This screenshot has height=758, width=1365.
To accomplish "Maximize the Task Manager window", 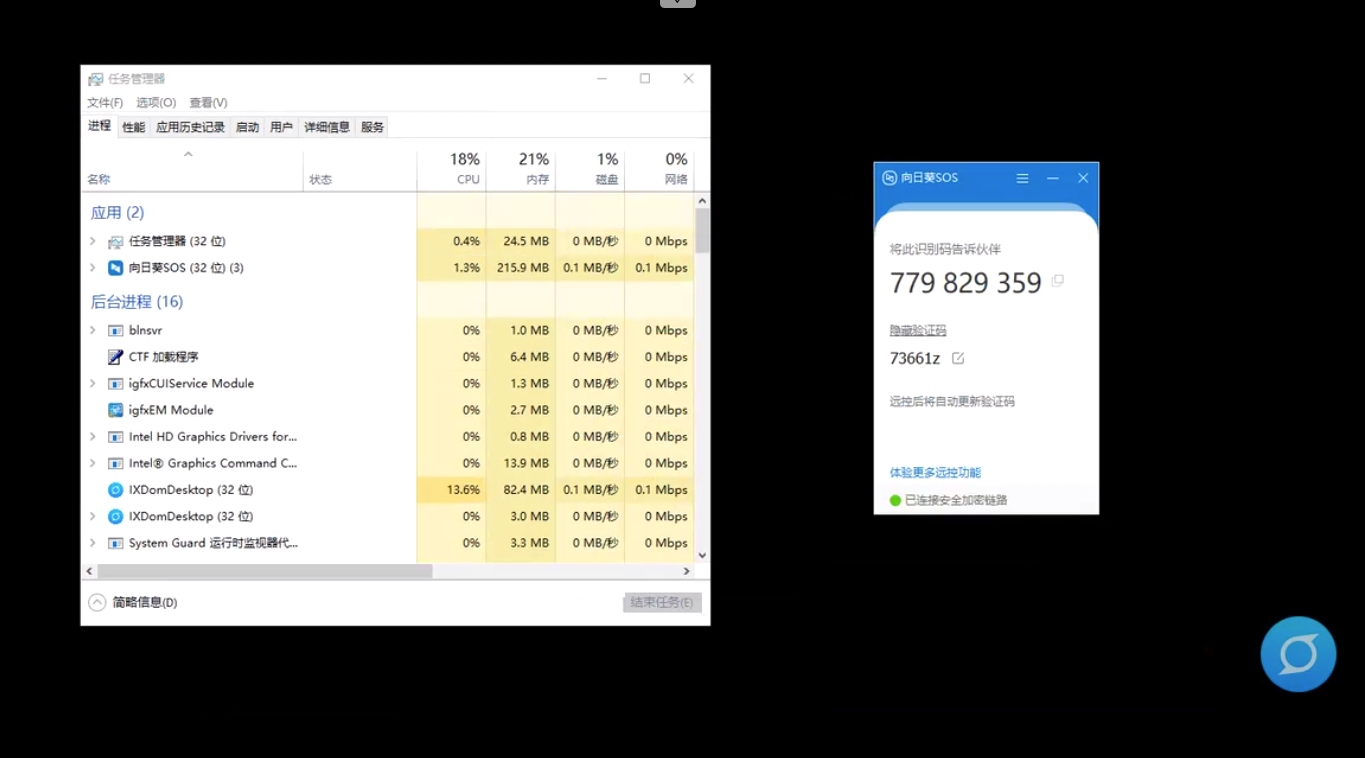I will point(645,78).
